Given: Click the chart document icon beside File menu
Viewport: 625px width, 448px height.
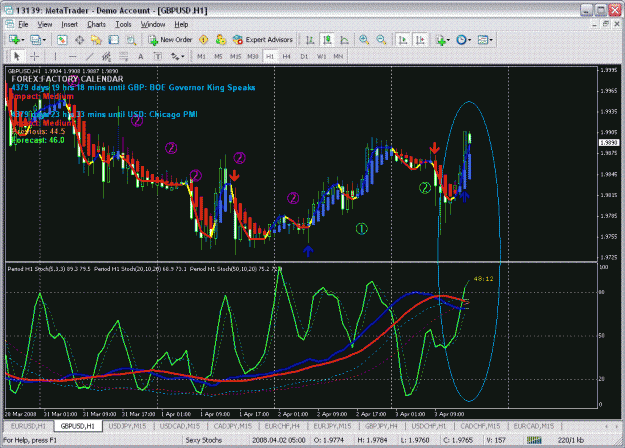Looking at the screenshot, I should (9, 24).
